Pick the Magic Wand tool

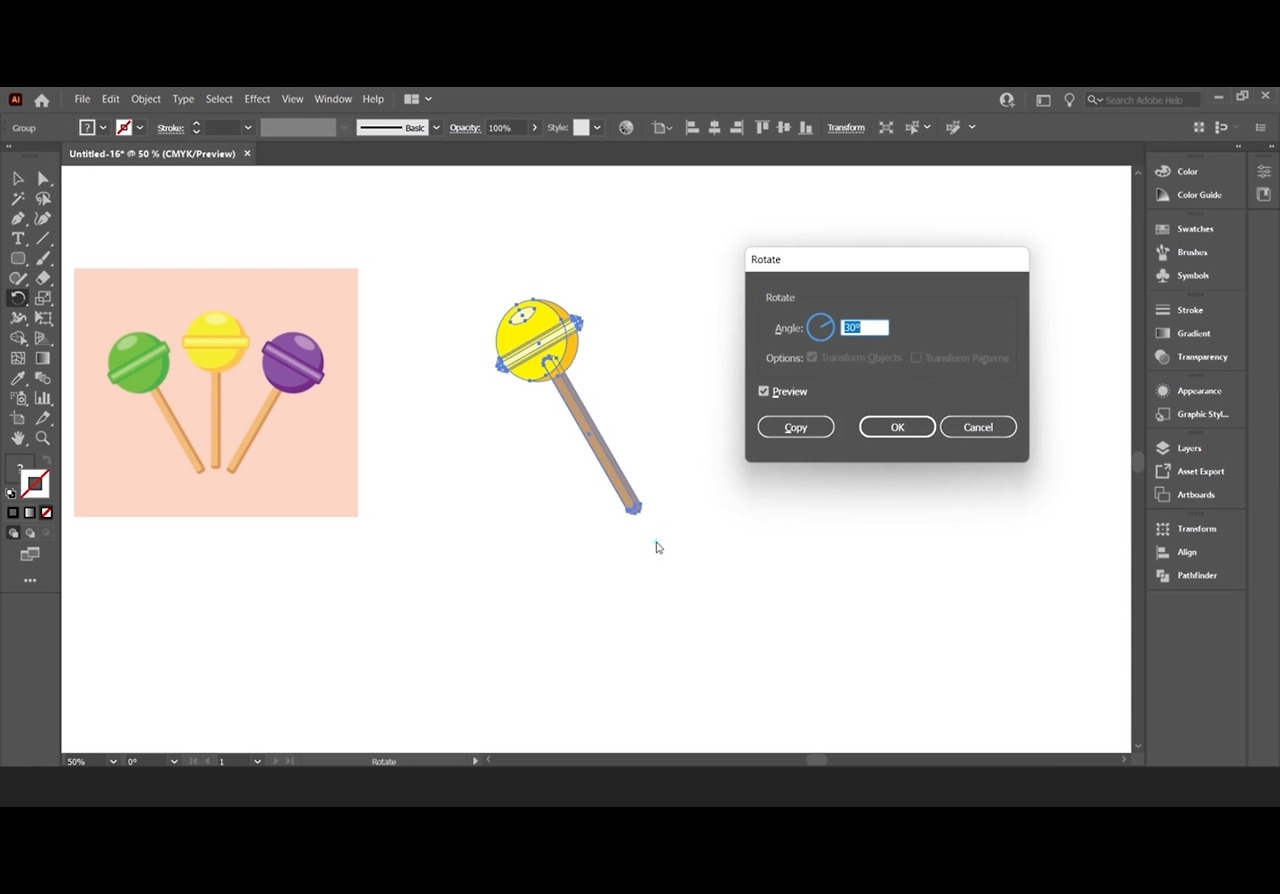(x=18, y=199)
